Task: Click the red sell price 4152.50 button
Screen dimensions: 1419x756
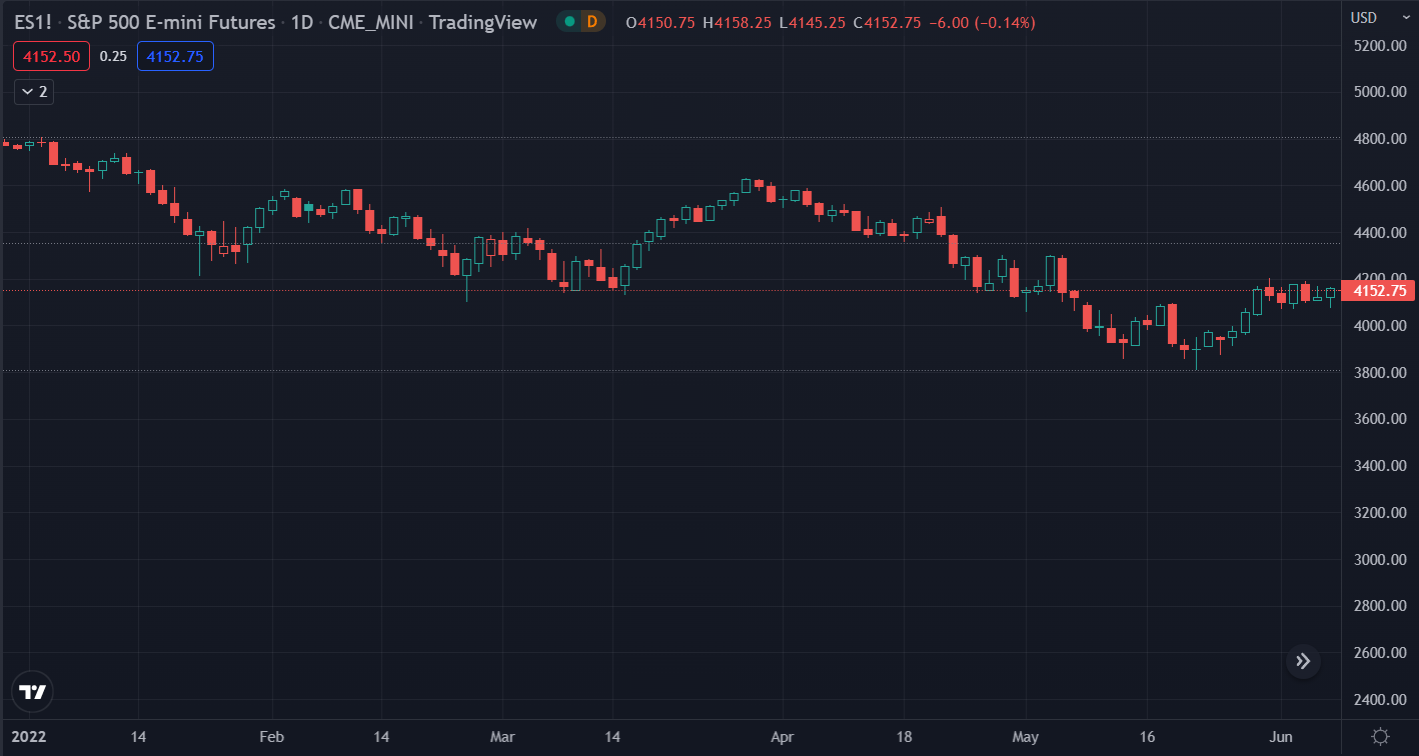Action: click(51, 57)
